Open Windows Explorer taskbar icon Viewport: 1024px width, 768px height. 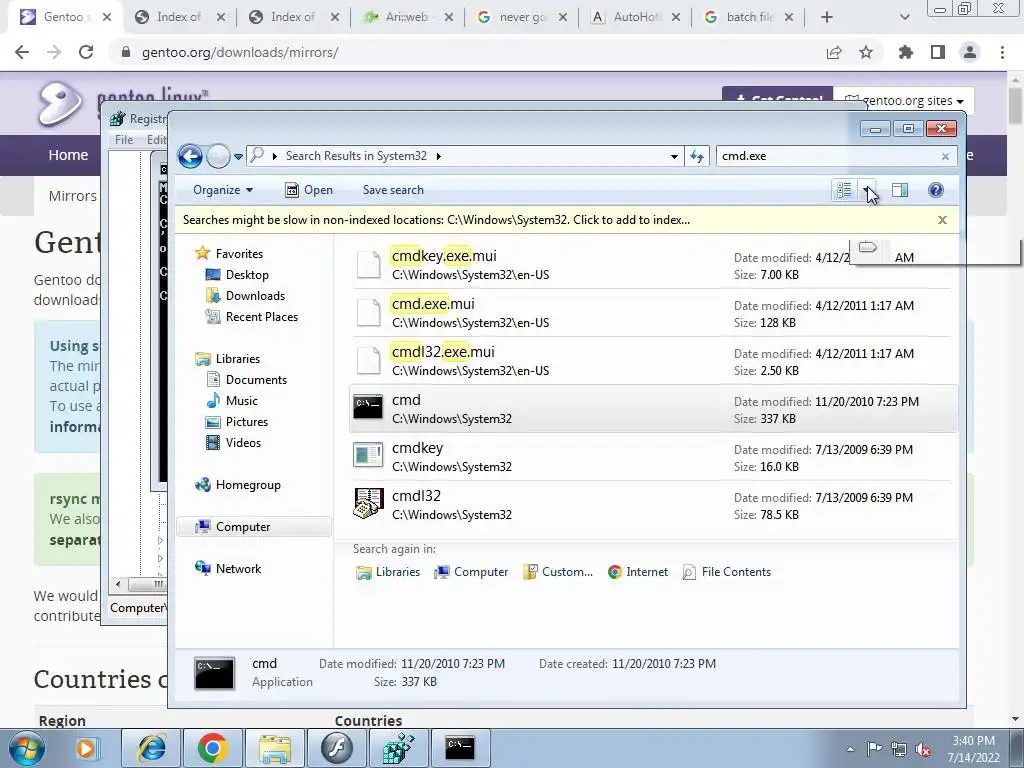(275, 748)
